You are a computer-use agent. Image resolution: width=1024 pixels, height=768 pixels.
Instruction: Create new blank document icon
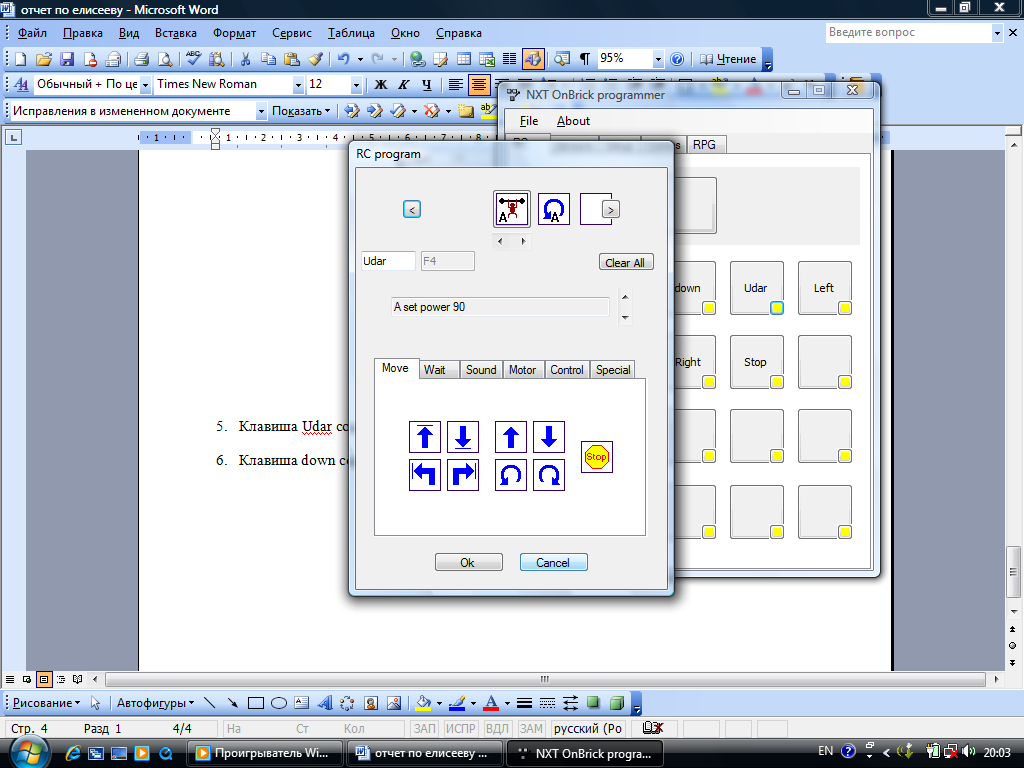point(20,59)
